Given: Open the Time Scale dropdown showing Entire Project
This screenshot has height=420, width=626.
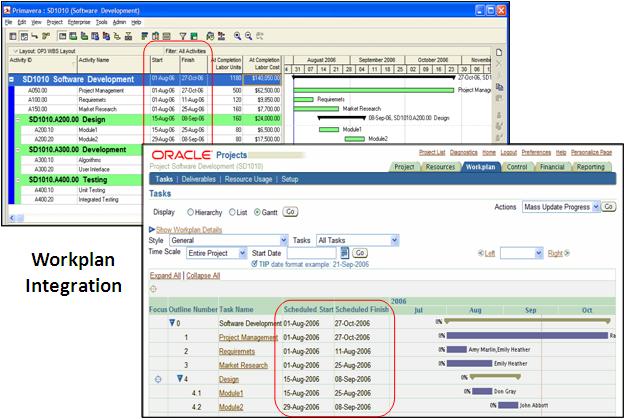Looking at the screenshot, I should [x=216, y=253].
